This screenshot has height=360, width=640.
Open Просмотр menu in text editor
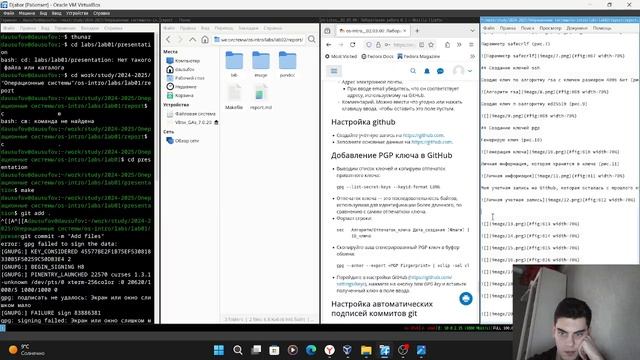[550, 28]
